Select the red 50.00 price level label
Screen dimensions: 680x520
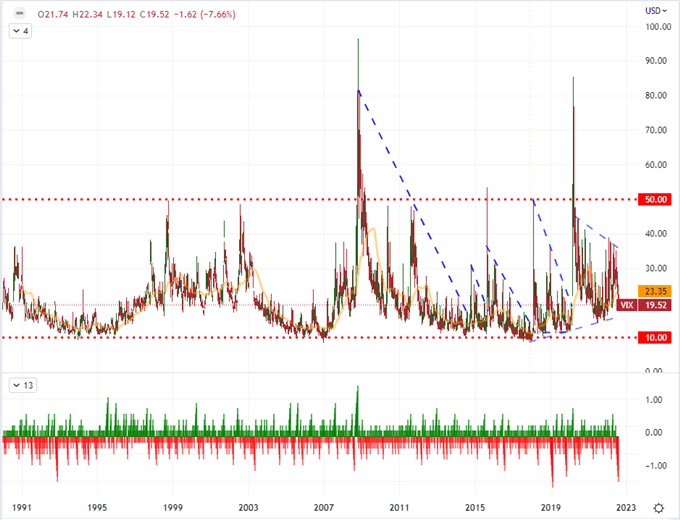pyautogui.click(x=655, y=199)
